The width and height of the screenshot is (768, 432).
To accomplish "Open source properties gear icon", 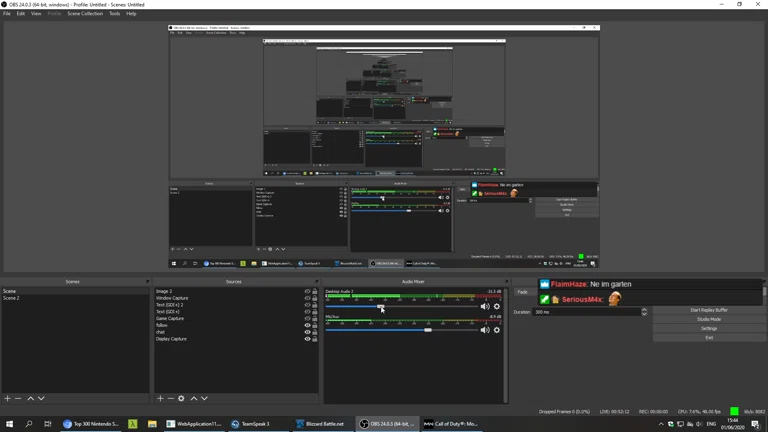I will pos(181,399).
